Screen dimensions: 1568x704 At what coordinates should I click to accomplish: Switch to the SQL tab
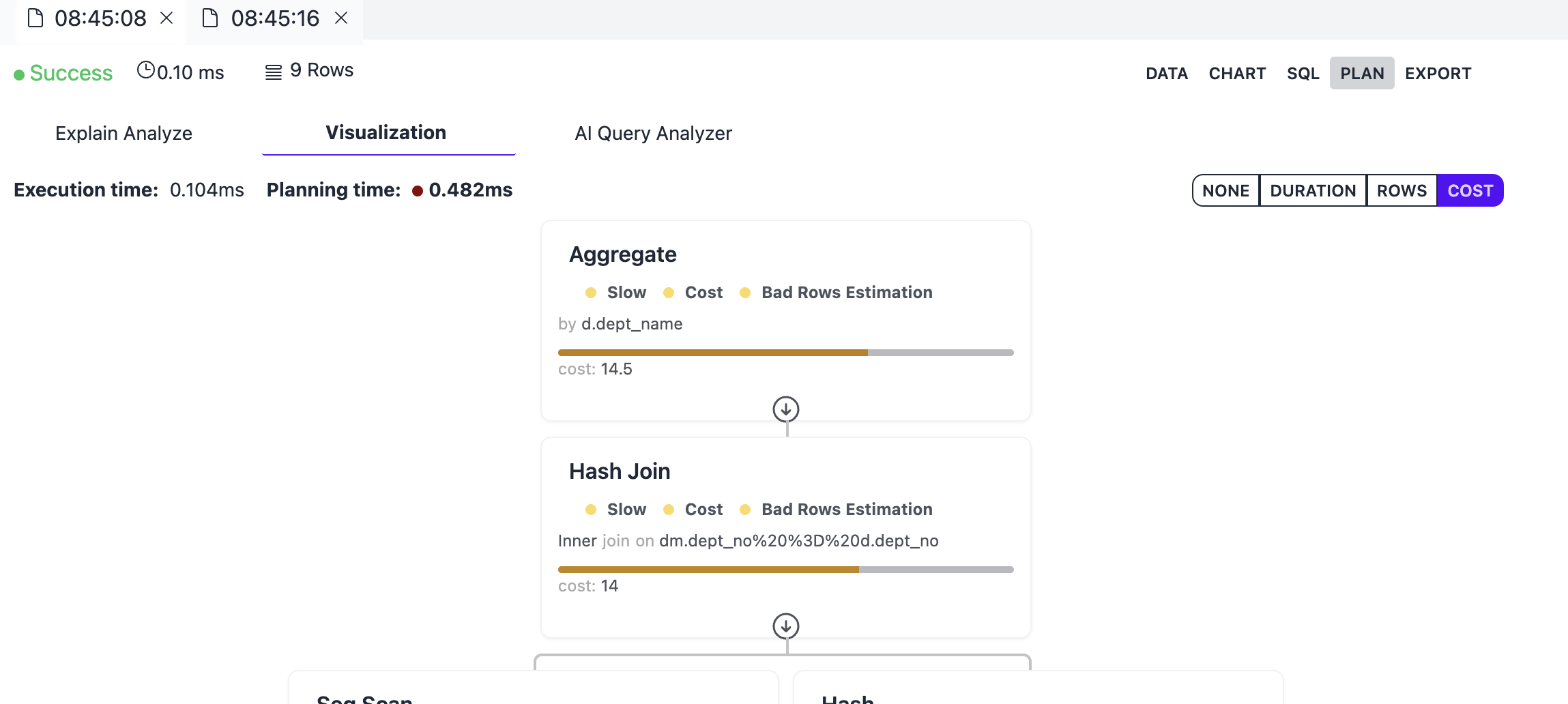(1302, 73)
